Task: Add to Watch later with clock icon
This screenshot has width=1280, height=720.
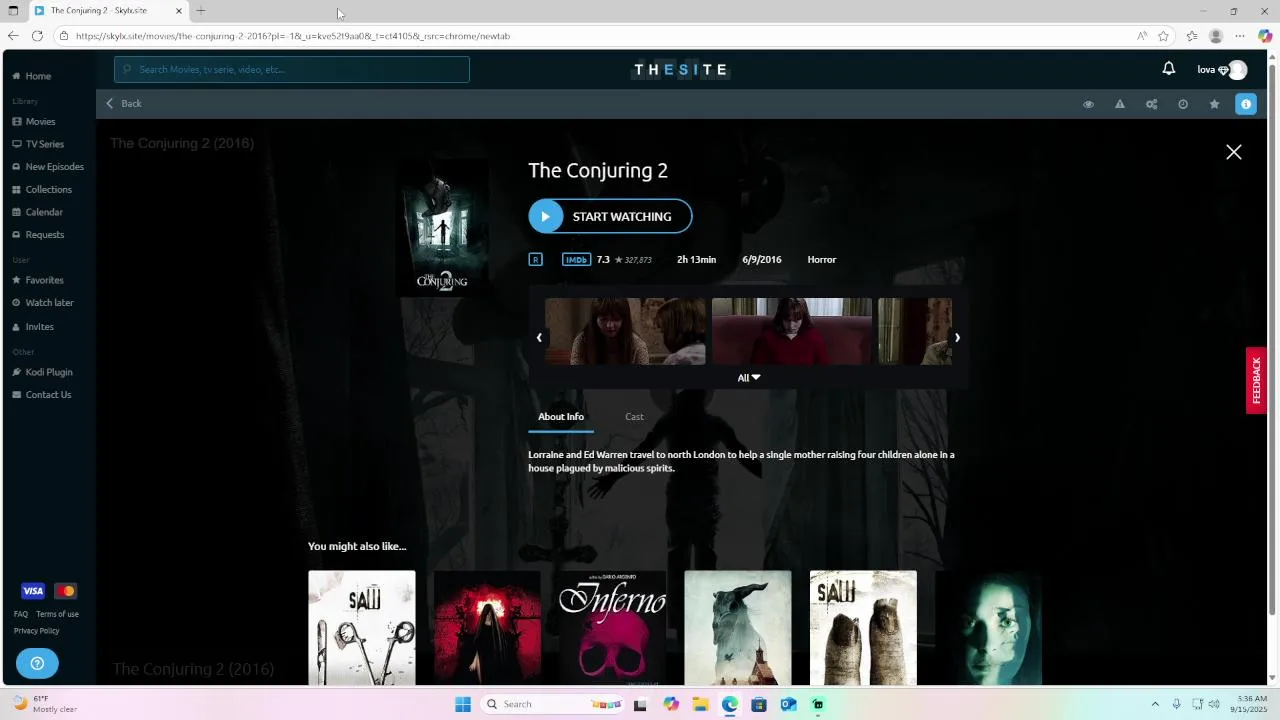Action: tap(1183, 104)
